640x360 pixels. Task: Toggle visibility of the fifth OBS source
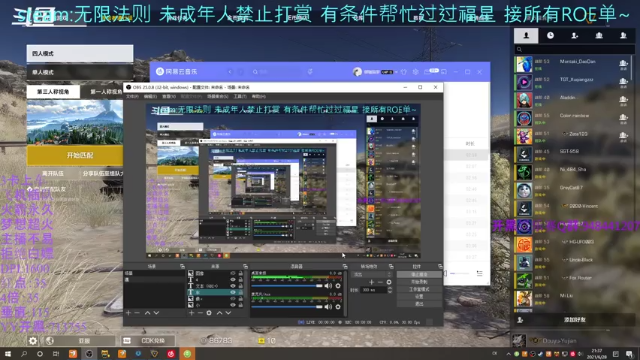[233, 298]
